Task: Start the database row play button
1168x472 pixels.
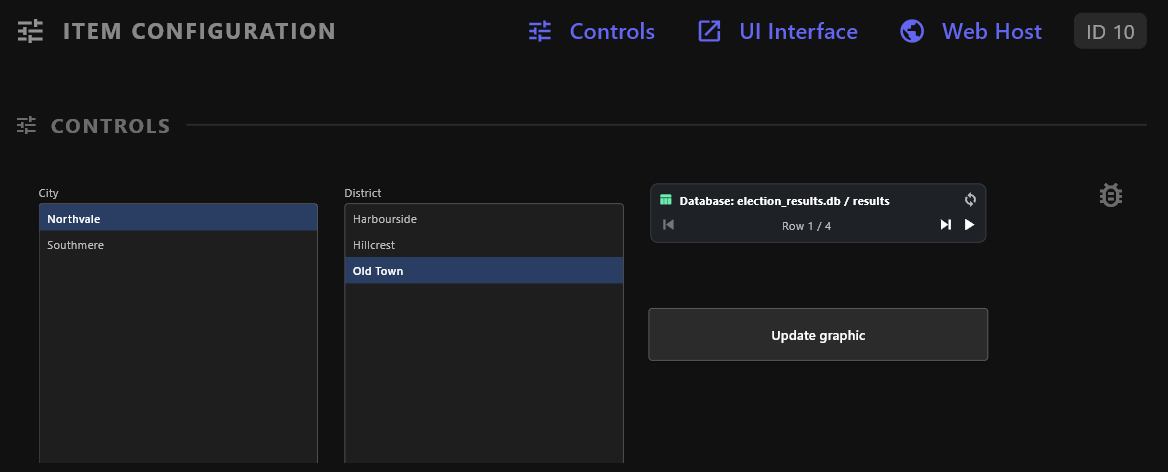Action: 969,225
